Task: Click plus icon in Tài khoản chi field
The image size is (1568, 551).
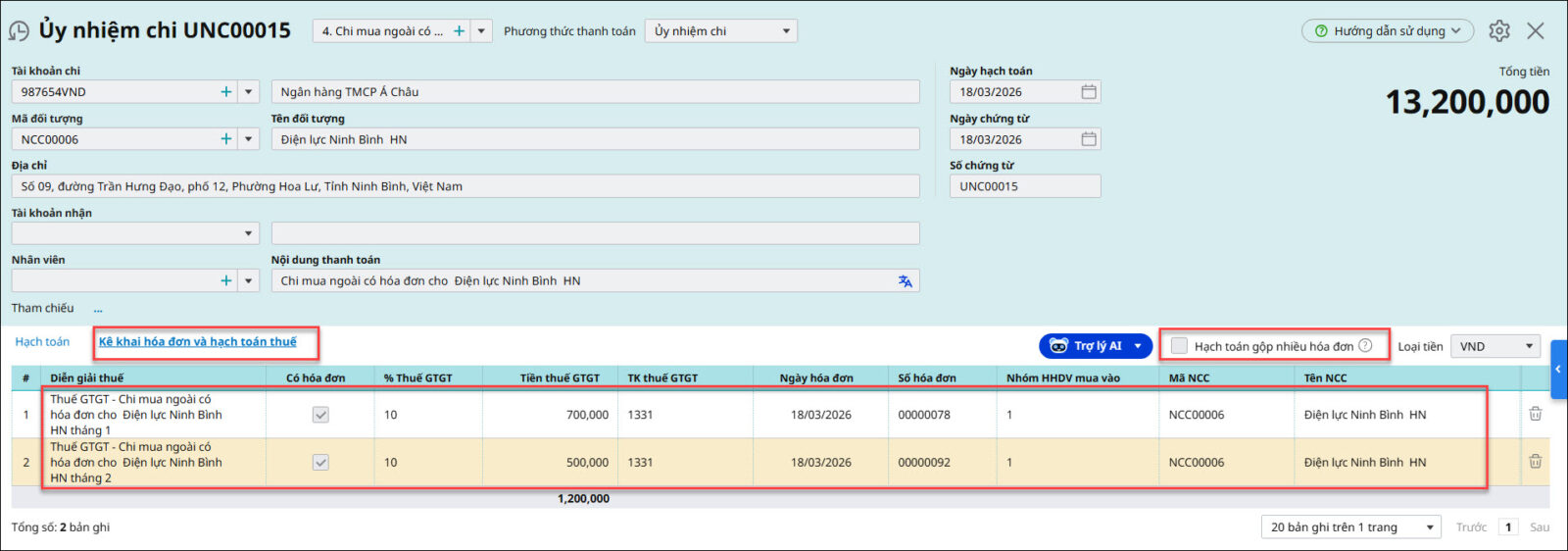Action: [226, 92]
